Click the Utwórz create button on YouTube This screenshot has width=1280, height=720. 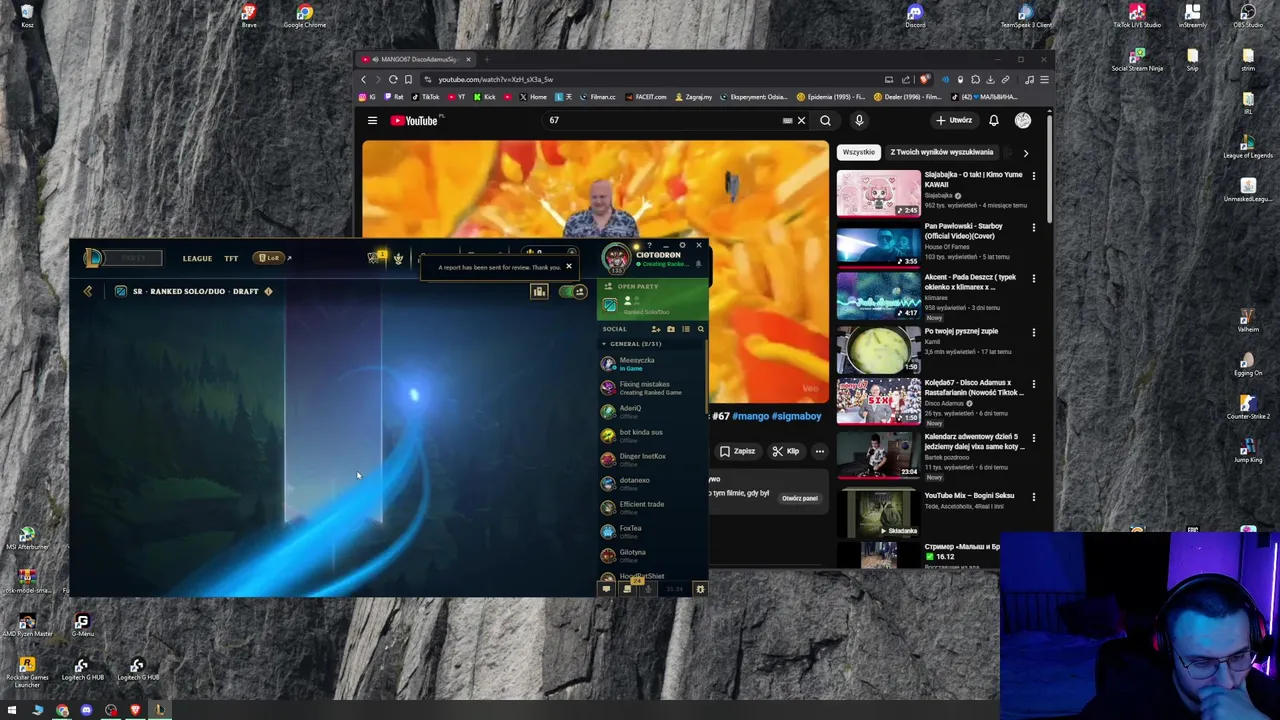(954, 120)
